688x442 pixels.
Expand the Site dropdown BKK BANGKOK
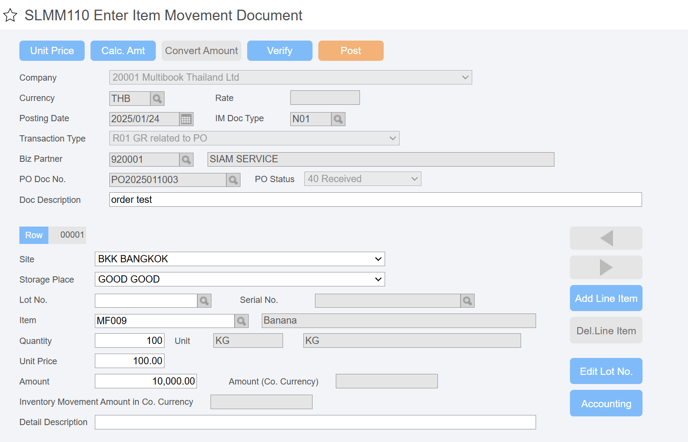(x=240, y=259)
